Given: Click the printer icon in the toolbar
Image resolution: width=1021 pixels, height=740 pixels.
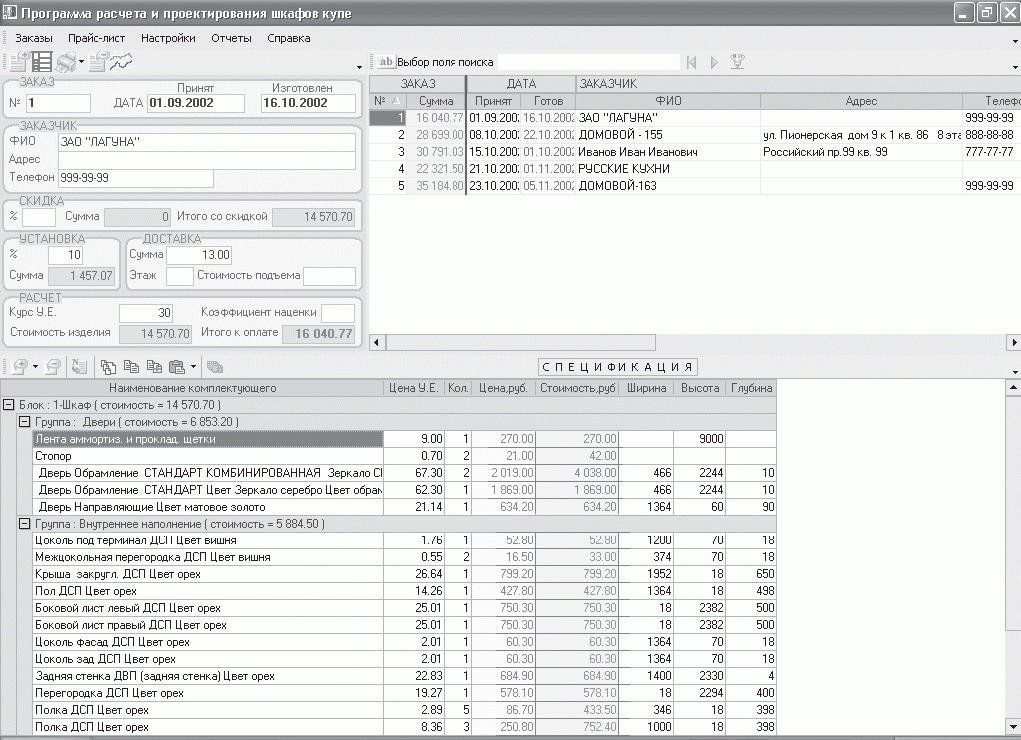Looking at the screenshot, I should pyautogui.click(x=66, y=62).
